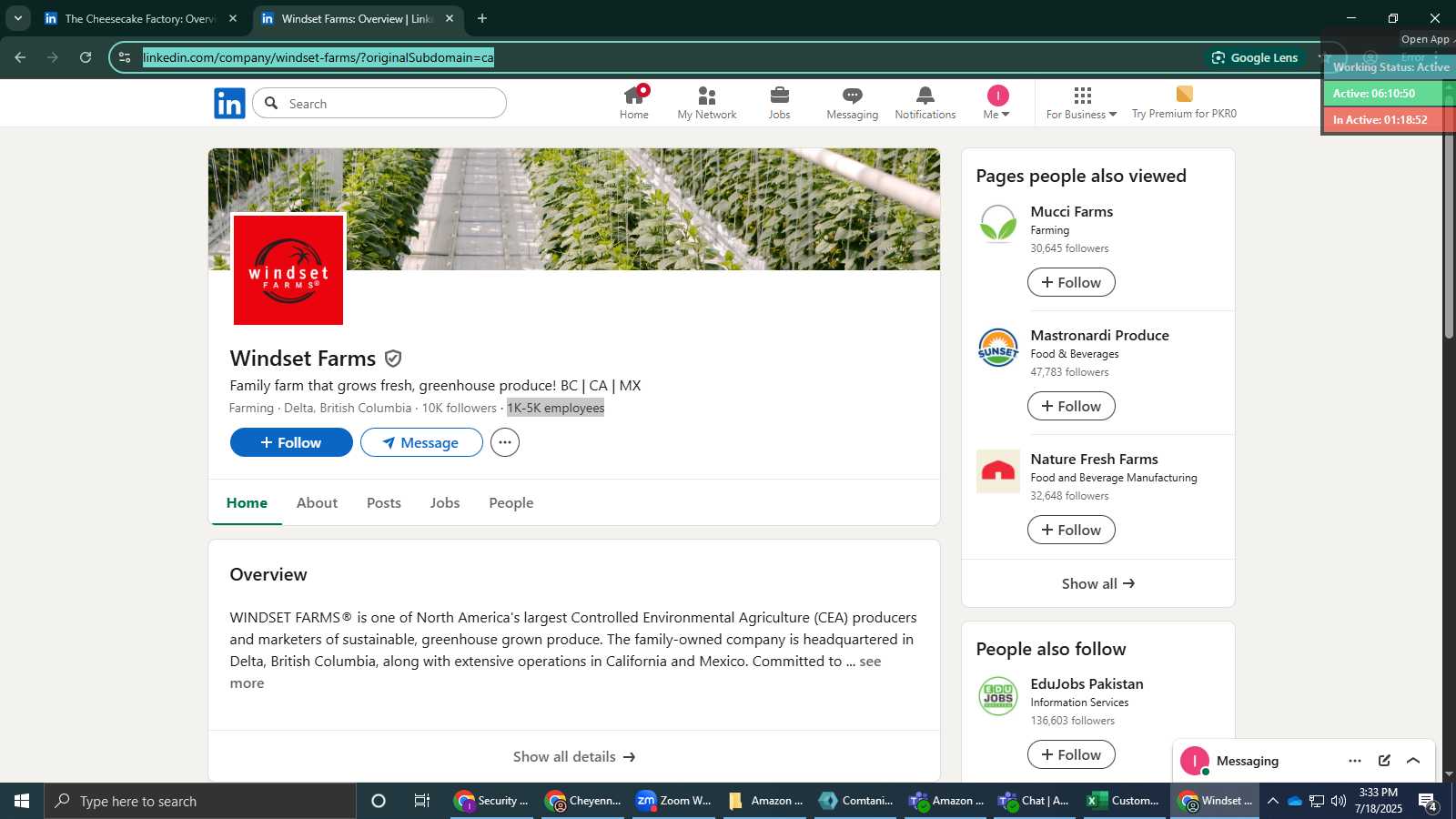Open Mucci Farms page link

(1071, 211)
